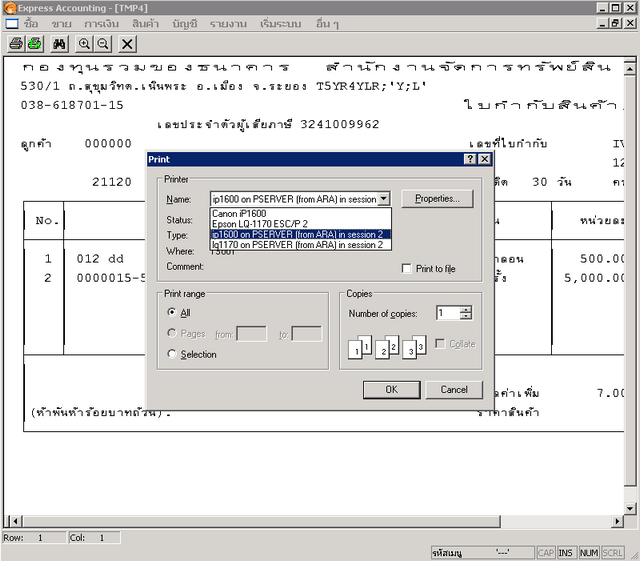The image size is (640, 561).
Task: Increase number of copies with up arrow
Action: (466, 309)
